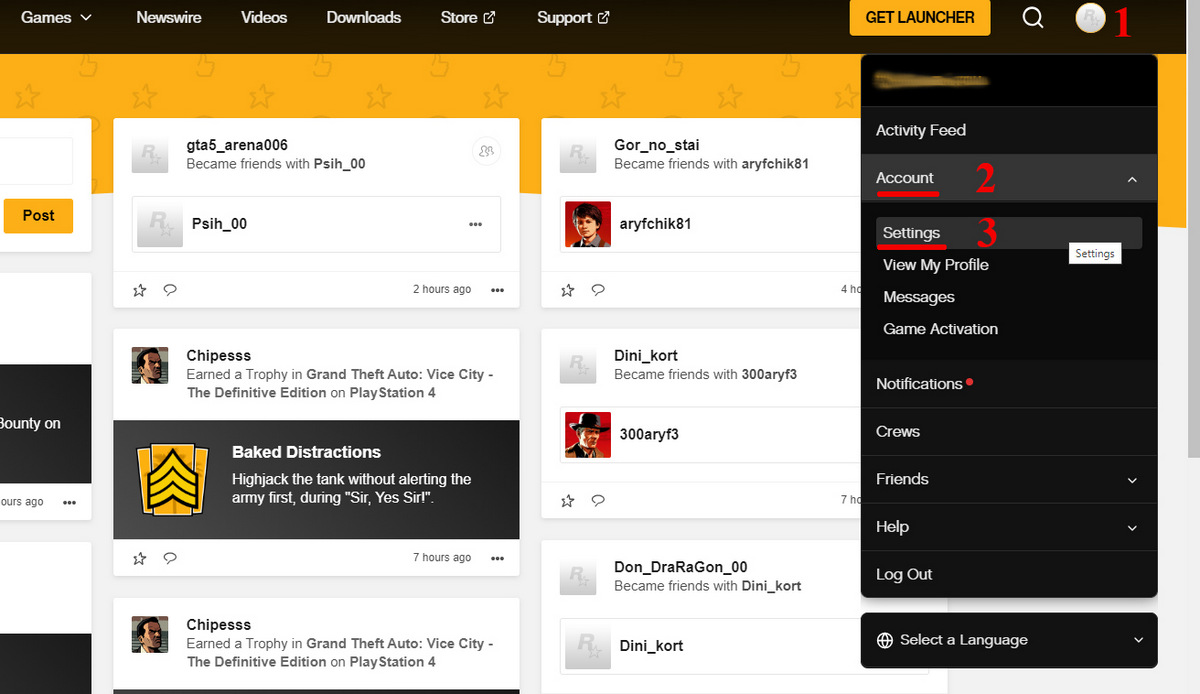
Task: Log Out from the account menu
Action: pyautogui.click(x=904, y=575)
